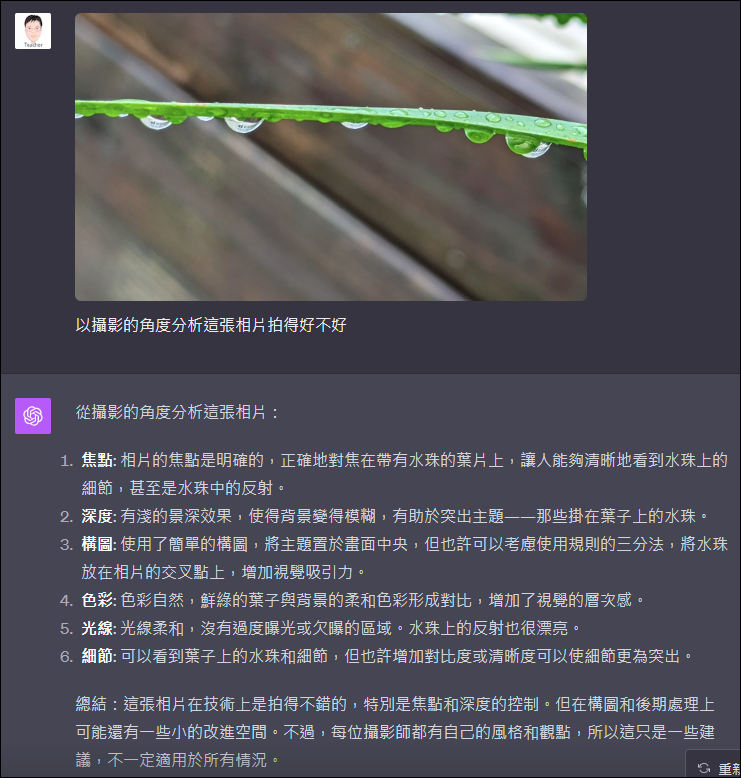Viewport: 741px width, 778px height.
Task: Click the reply intro line 從攝影的角度分析這張相片：
Action: (178, 412)
